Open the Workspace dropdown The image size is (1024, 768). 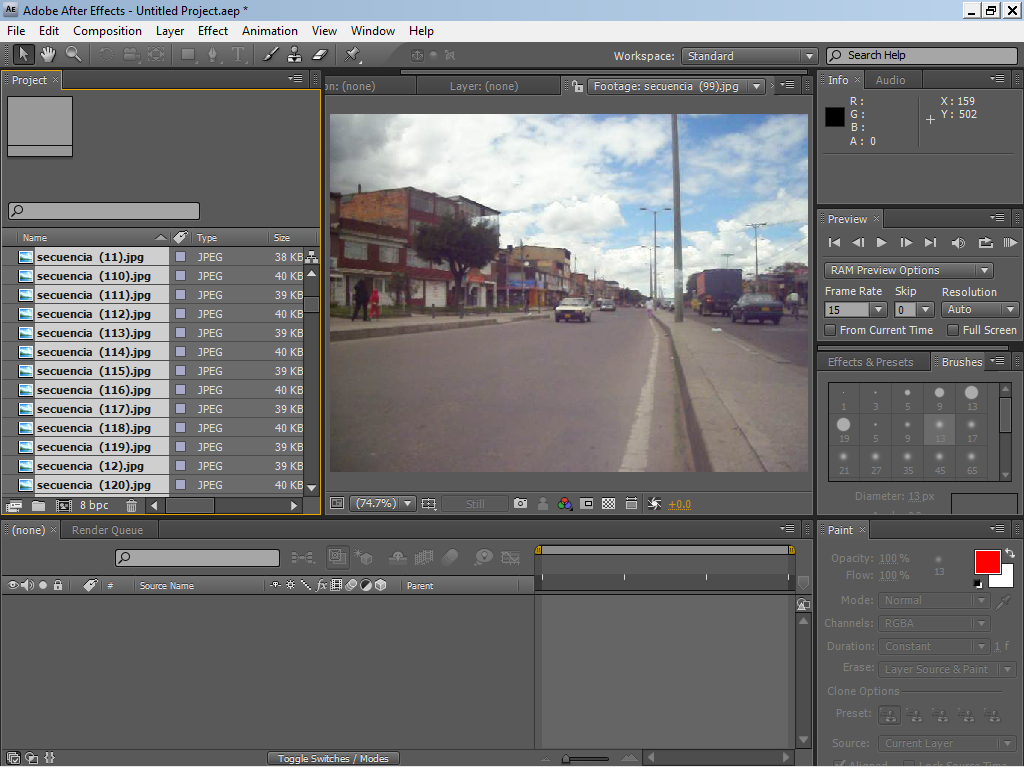749,56
